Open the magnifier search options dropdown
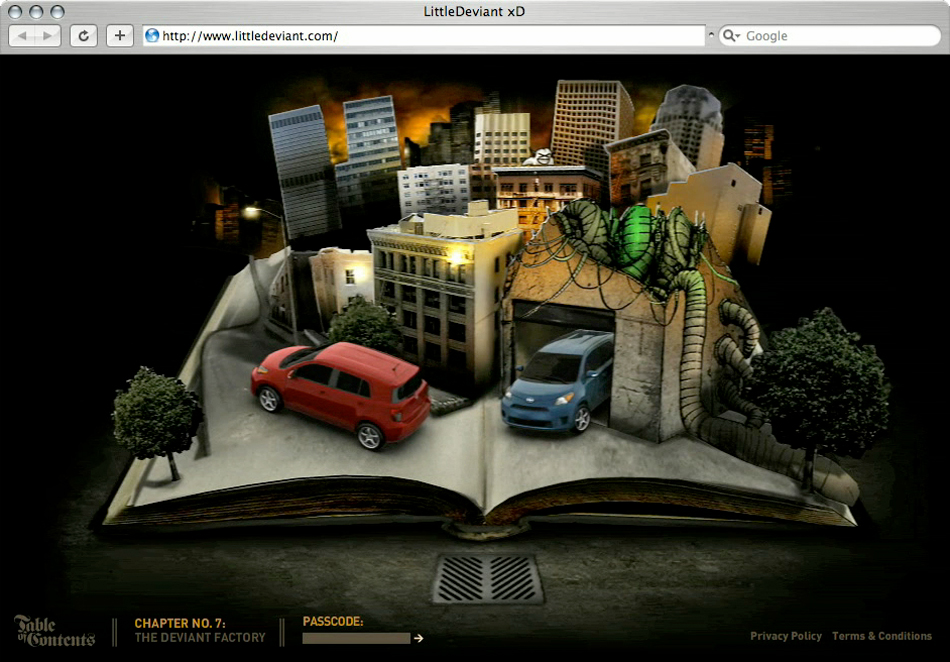This screenshot has width=950, height=662. [730, 36]
